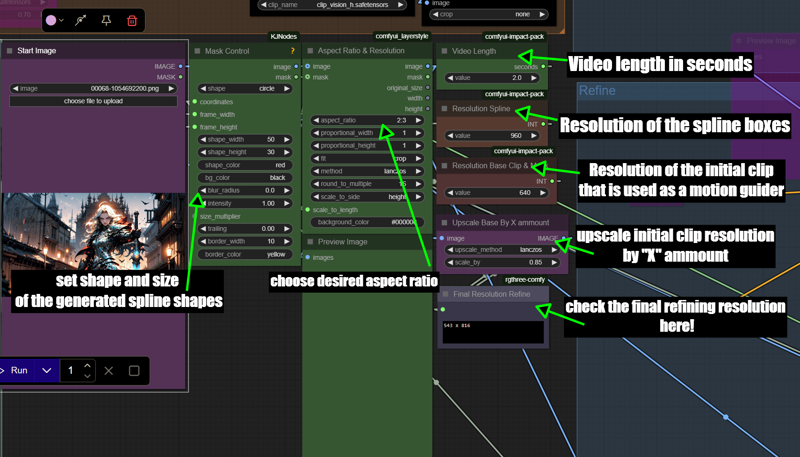Decrease the Resolution Base Clip value
Screen dimensions: 800x457
[x=450, y=193]
